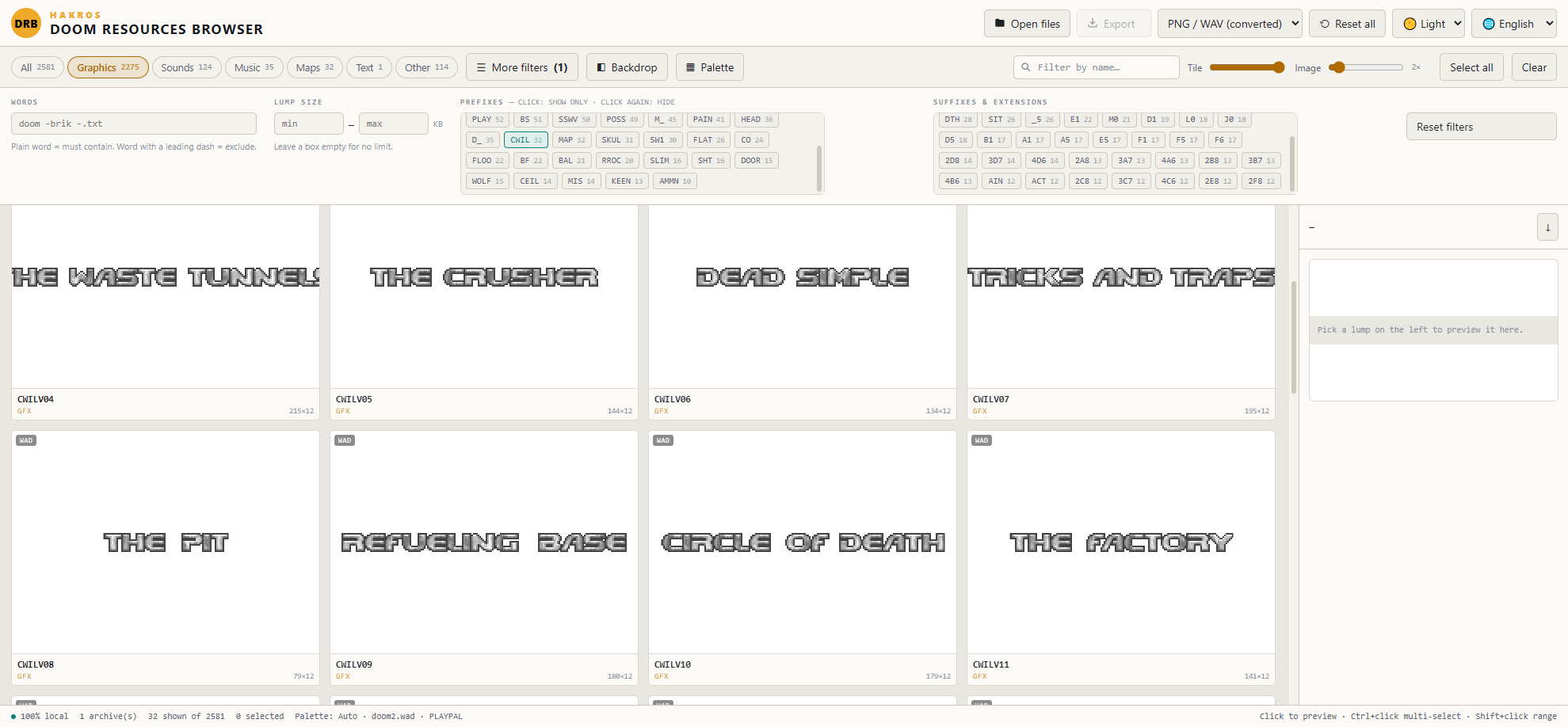
Task: Open the Maps category tab
Action: coord(315,67)
